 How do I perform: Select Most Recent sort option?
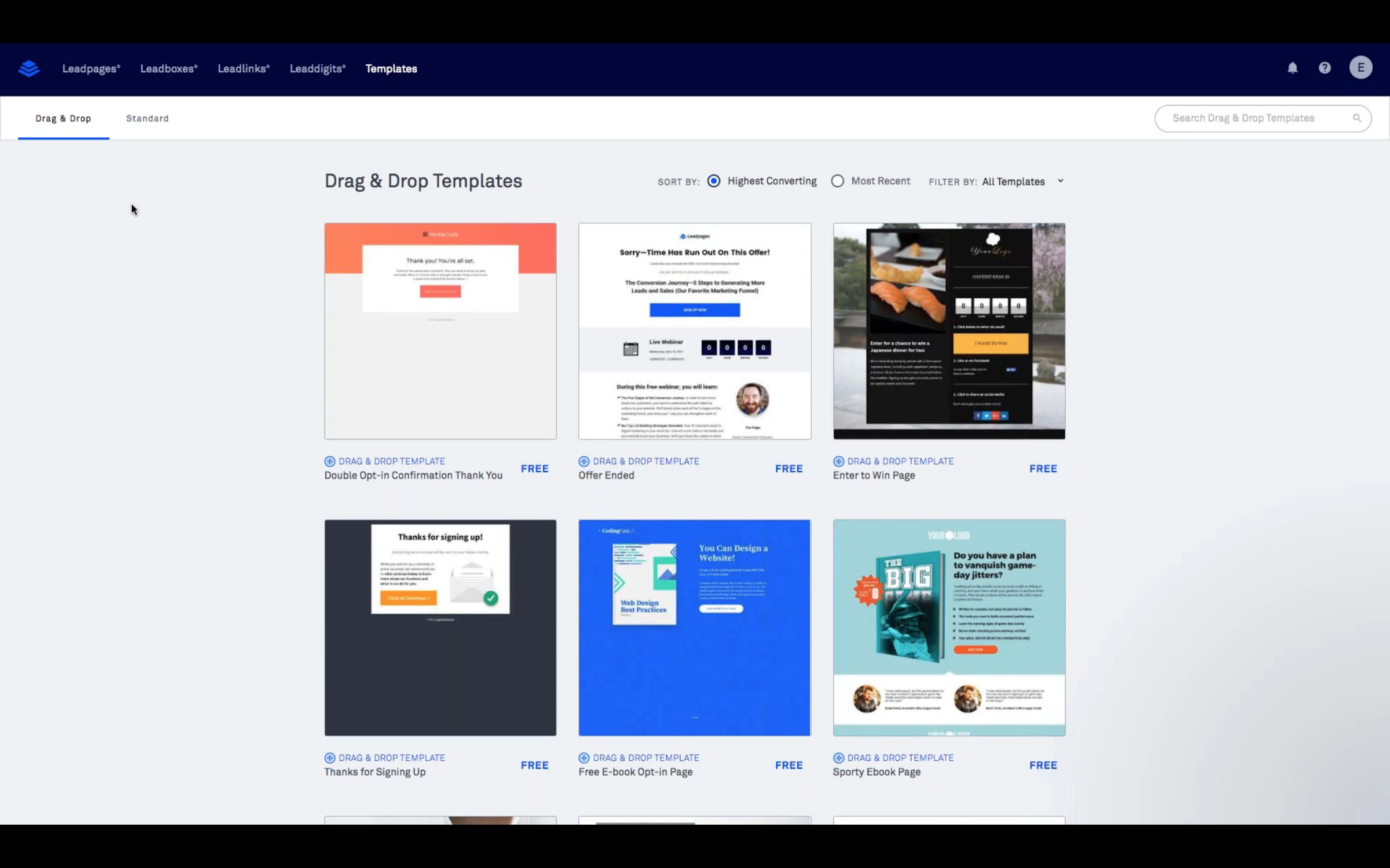coord(837,181)
